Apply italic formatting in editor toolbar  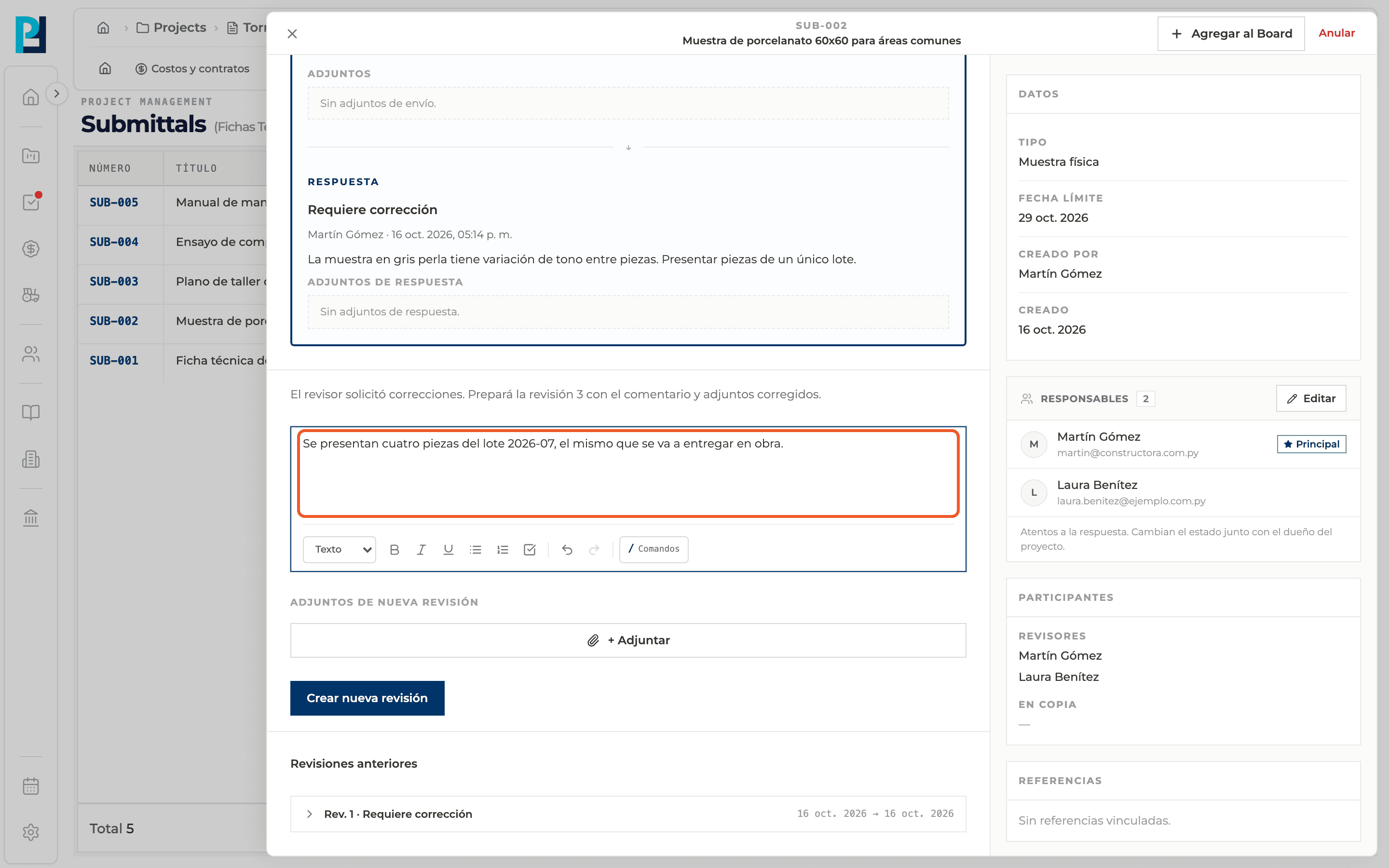(422, 549)
